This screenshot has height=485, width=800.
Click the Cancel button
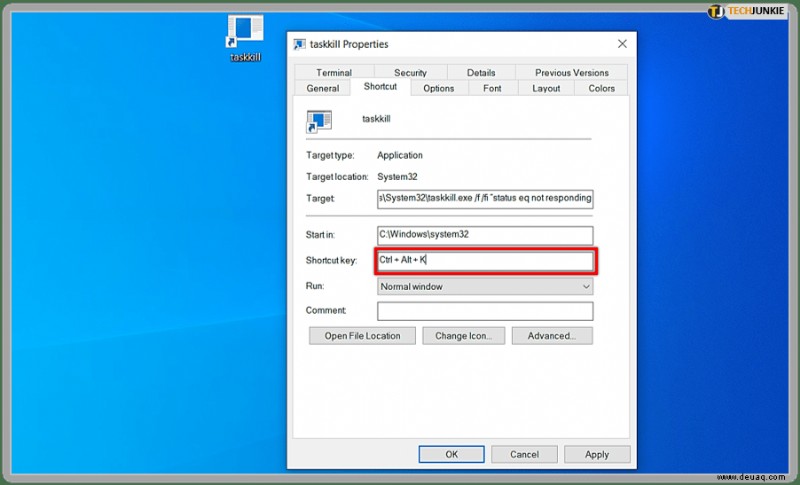524,454
